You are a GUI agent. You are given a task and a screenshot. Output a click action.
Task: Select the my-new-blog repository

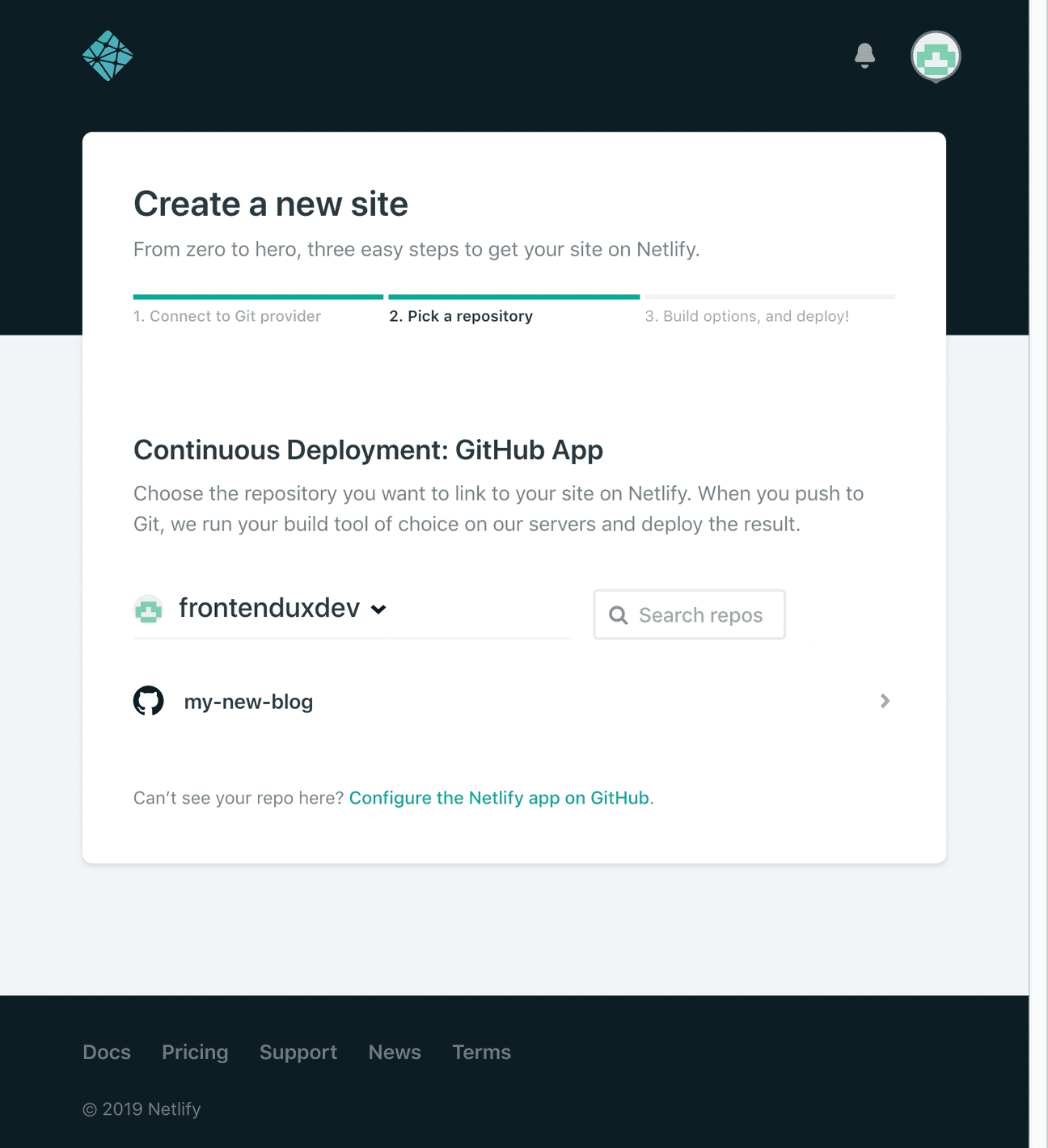(248, 701)
